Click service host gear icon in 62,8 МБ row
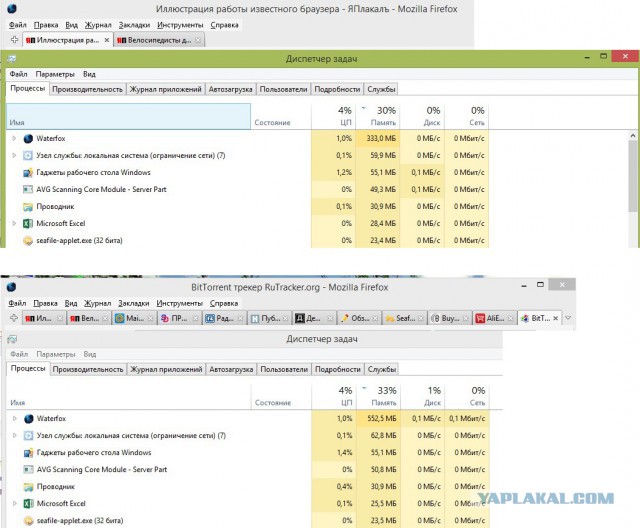The width and height of the screenshot is (640, 528). click(x=28, y=435)
